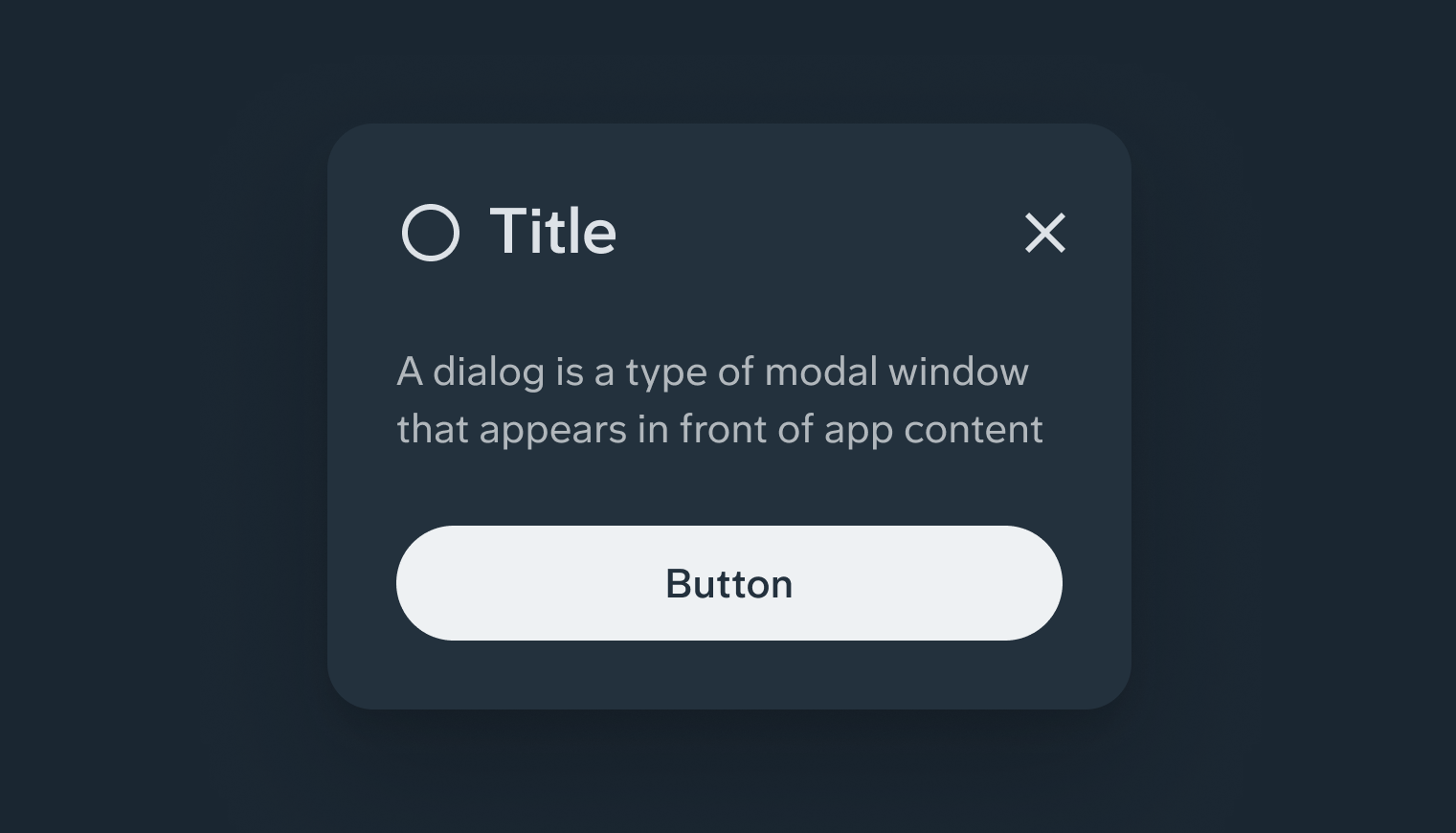Close the modal using the X in the corner
This screenshot has height=833, width=1456.
pyautogui.click(x=1044, y=233)
